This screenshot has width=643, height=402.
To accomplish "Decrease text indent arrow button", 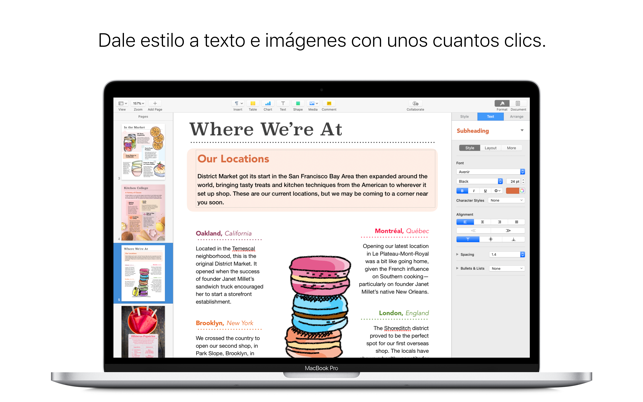I will click(473, 231).
